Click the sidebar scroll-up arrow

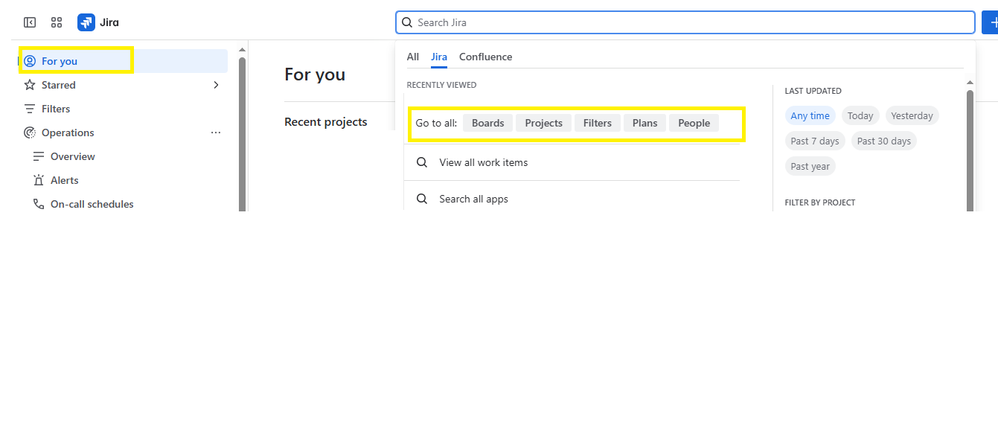coord(242,50)
